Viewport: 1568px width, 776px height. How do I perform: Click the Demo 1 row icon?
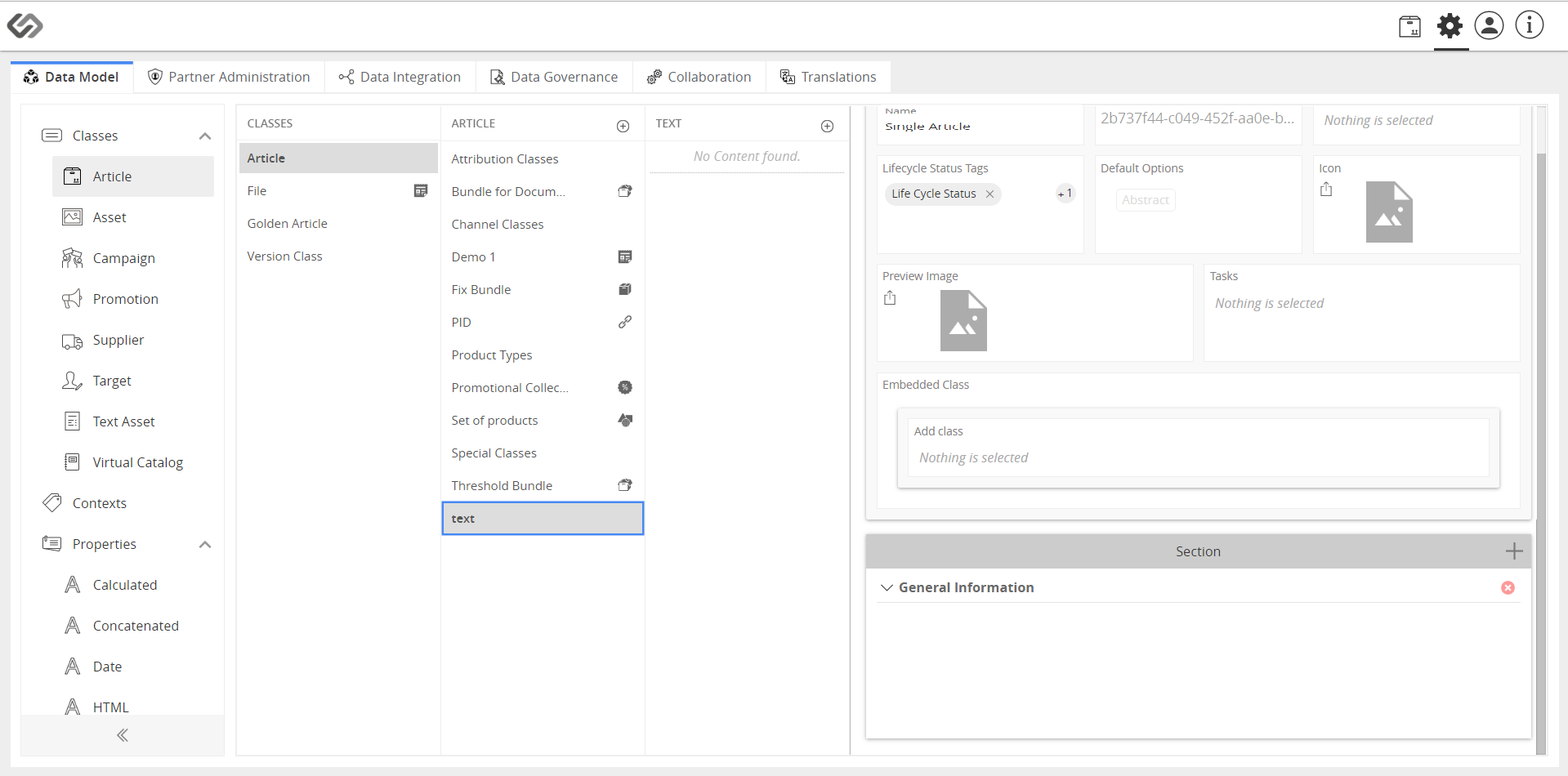625,256
